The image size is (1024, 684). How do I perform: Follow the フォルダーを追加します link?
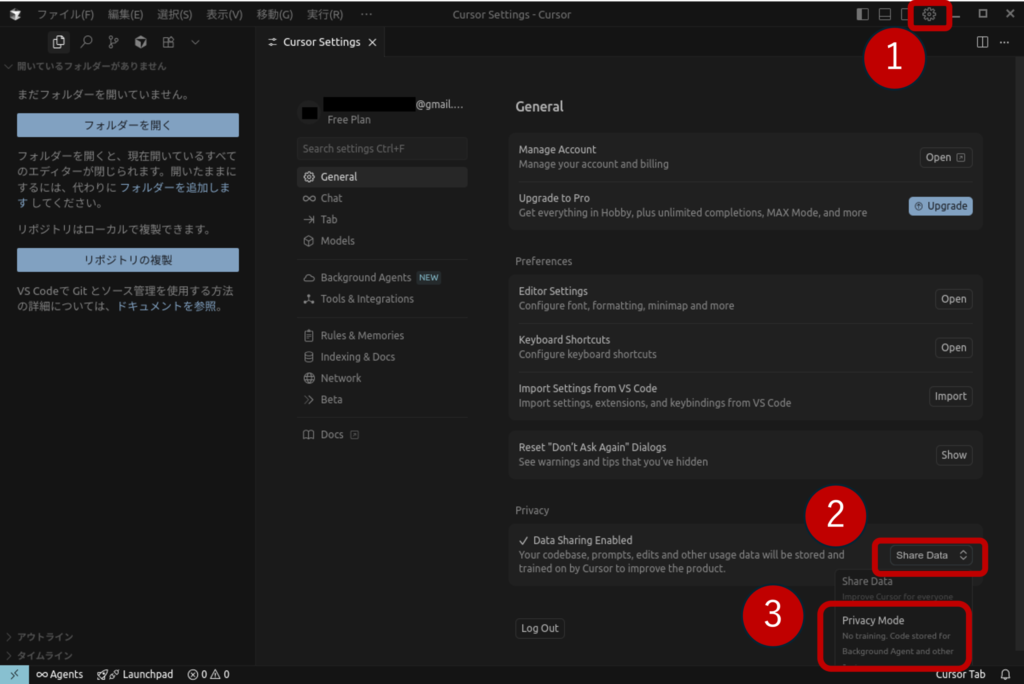[x=174, y=187]
